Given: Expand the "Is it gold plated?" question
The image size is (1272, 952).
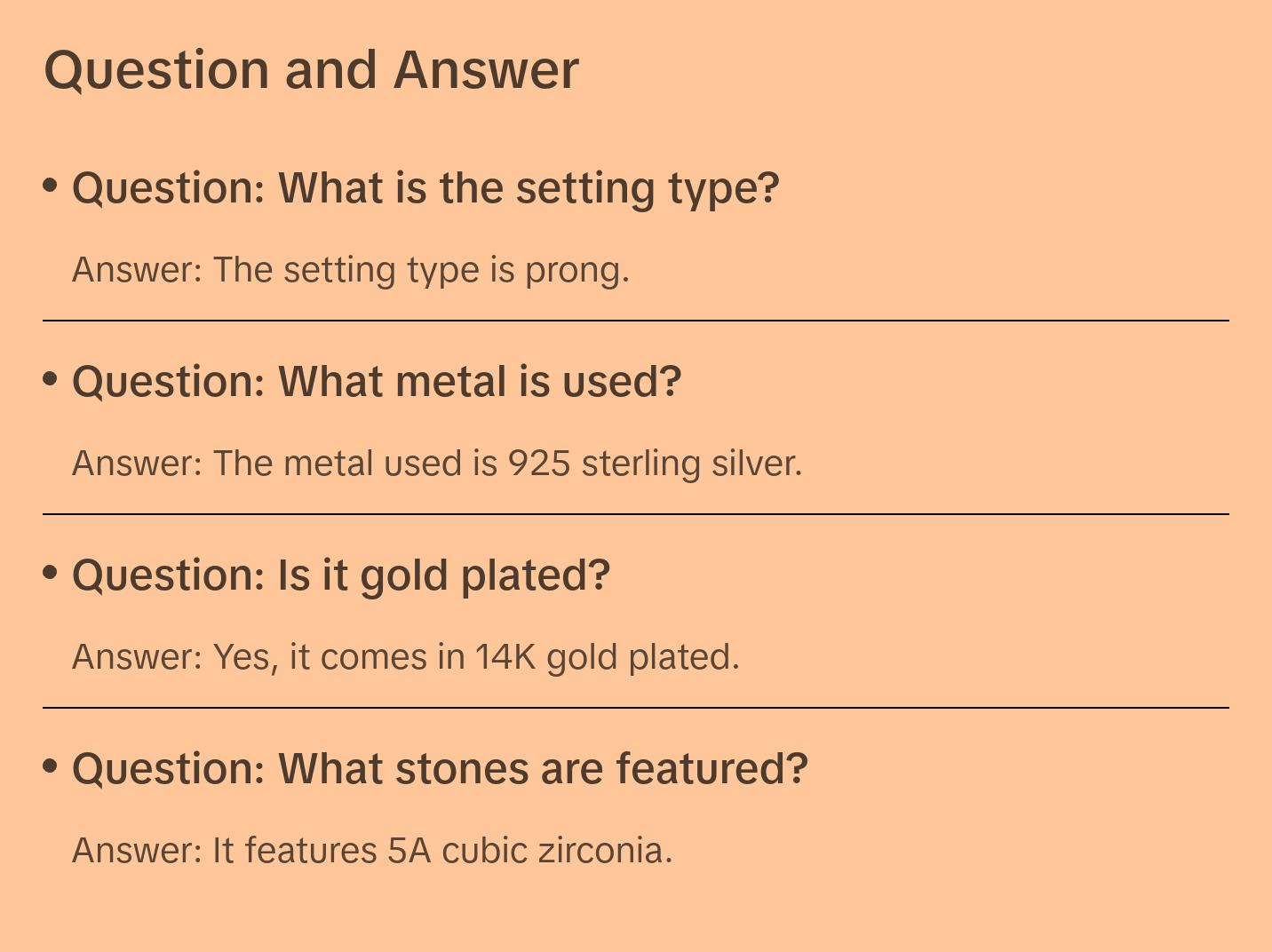Looking at the screenshot, I should tap(341, 575).
